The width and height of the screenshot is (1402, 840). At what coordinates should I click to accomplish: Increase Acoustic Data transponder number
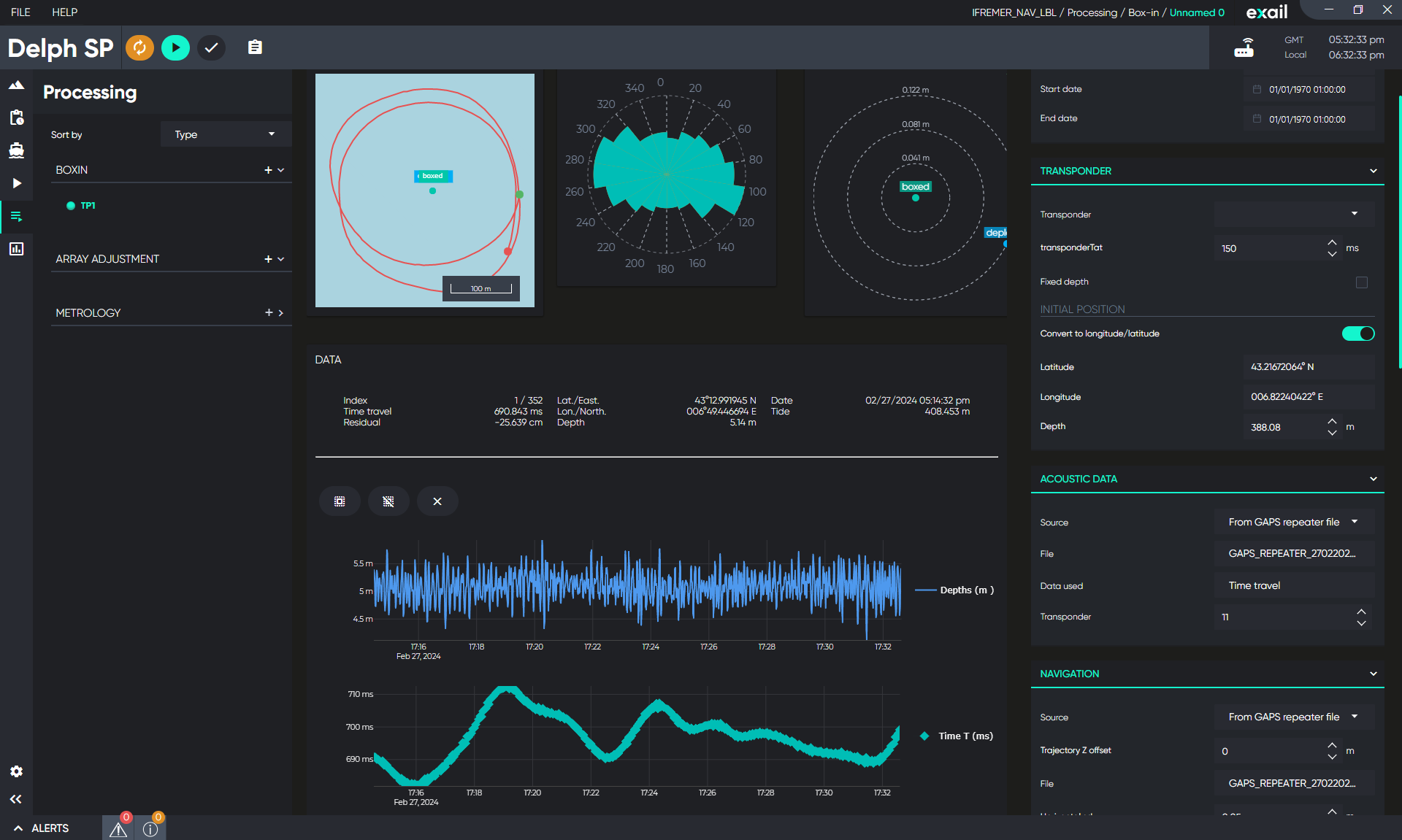[1361, 612]
